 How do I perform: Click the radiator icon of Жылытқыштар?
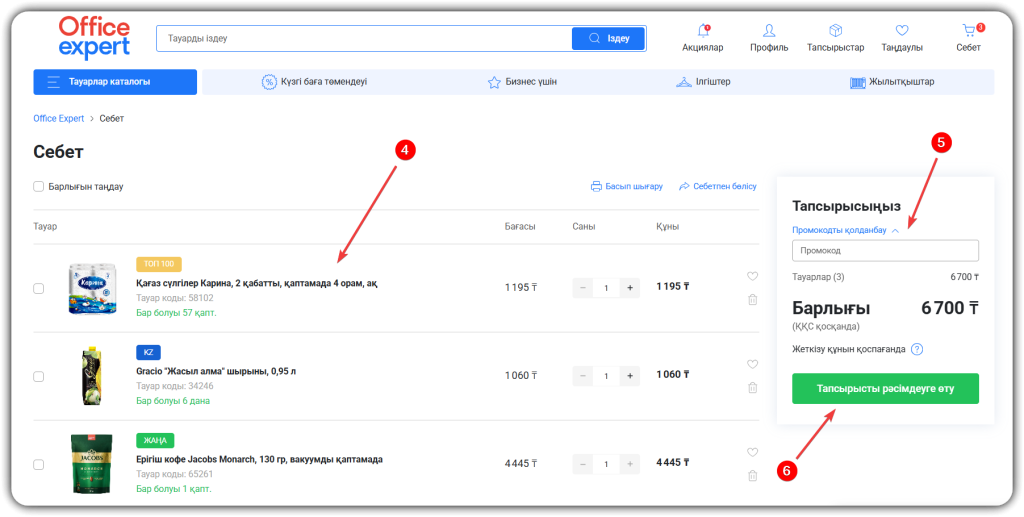pos(857,82)
